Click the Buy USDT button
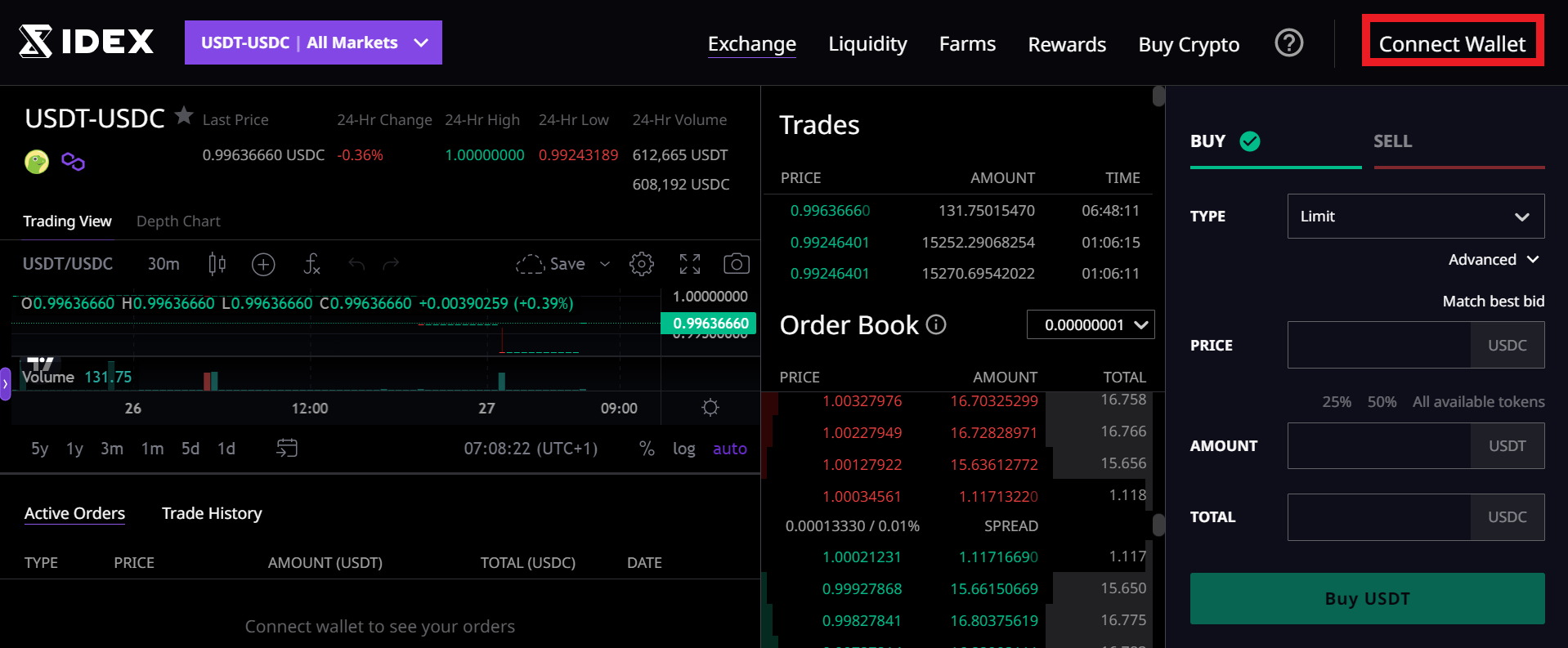 pyautogui.click(x=1368, y=599)
